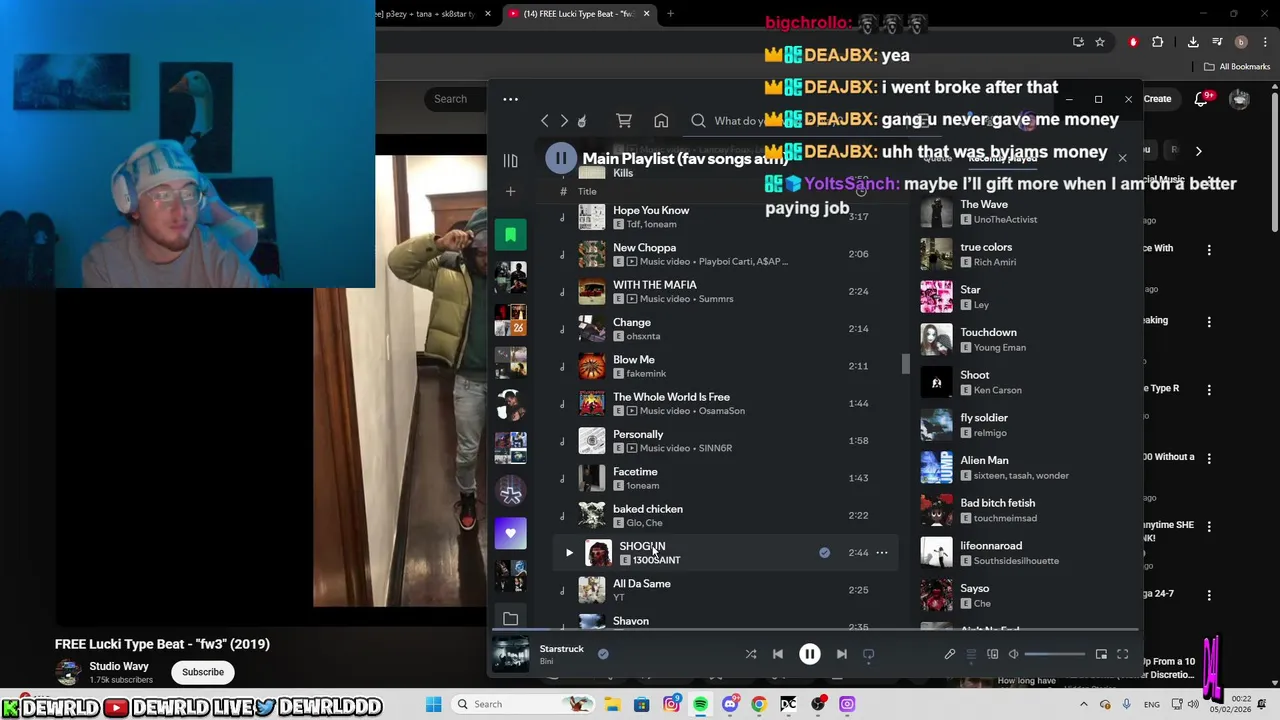Screen dimensions: 1280x720
Task: Select the song New Choppa
Action: [x=644, y=248]
